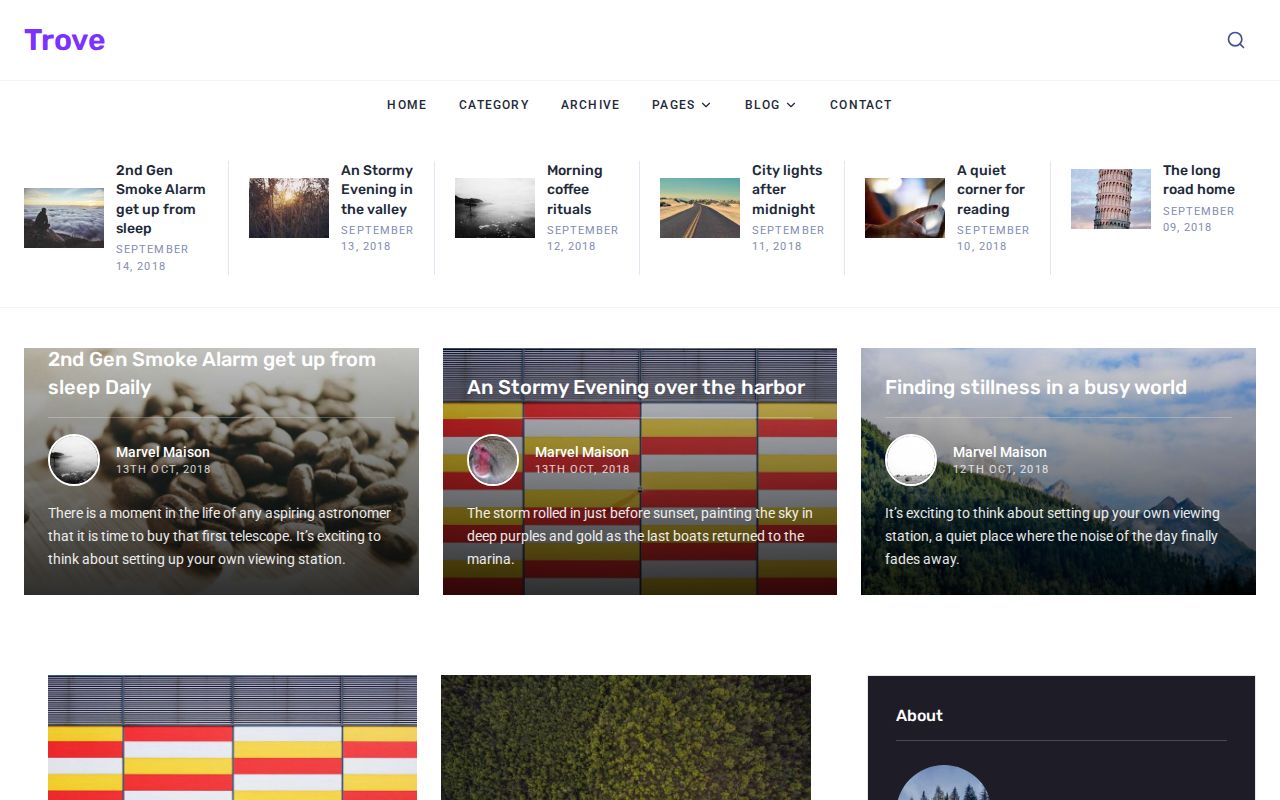Click '12TH OCT, 2018' date on Finding stillness card
This screenshot has height=800, width=1280.
pyautogui.click(x=1001, y=469)
